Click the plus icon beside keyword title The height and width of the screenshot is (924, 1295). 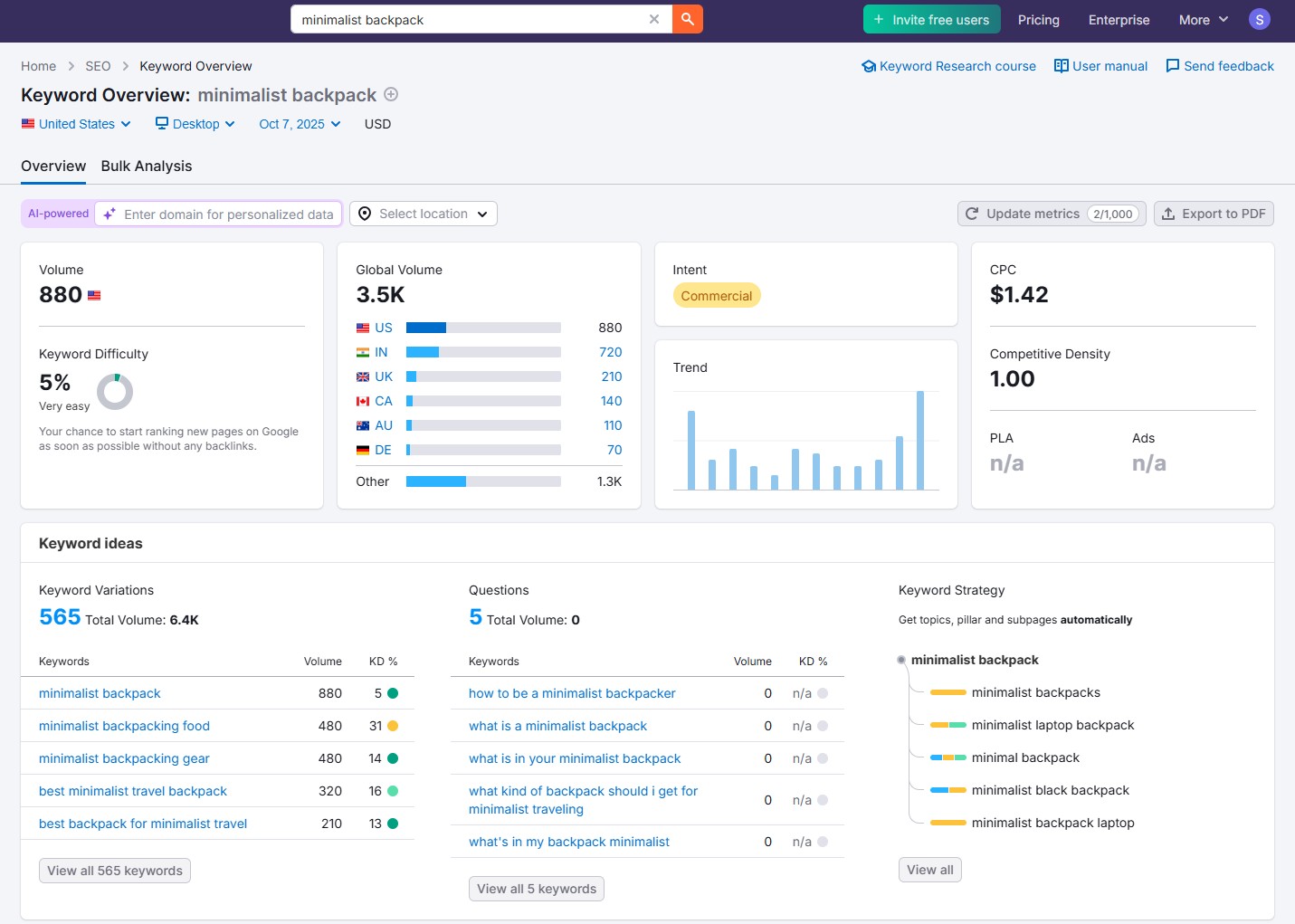[x=391, y=94]
